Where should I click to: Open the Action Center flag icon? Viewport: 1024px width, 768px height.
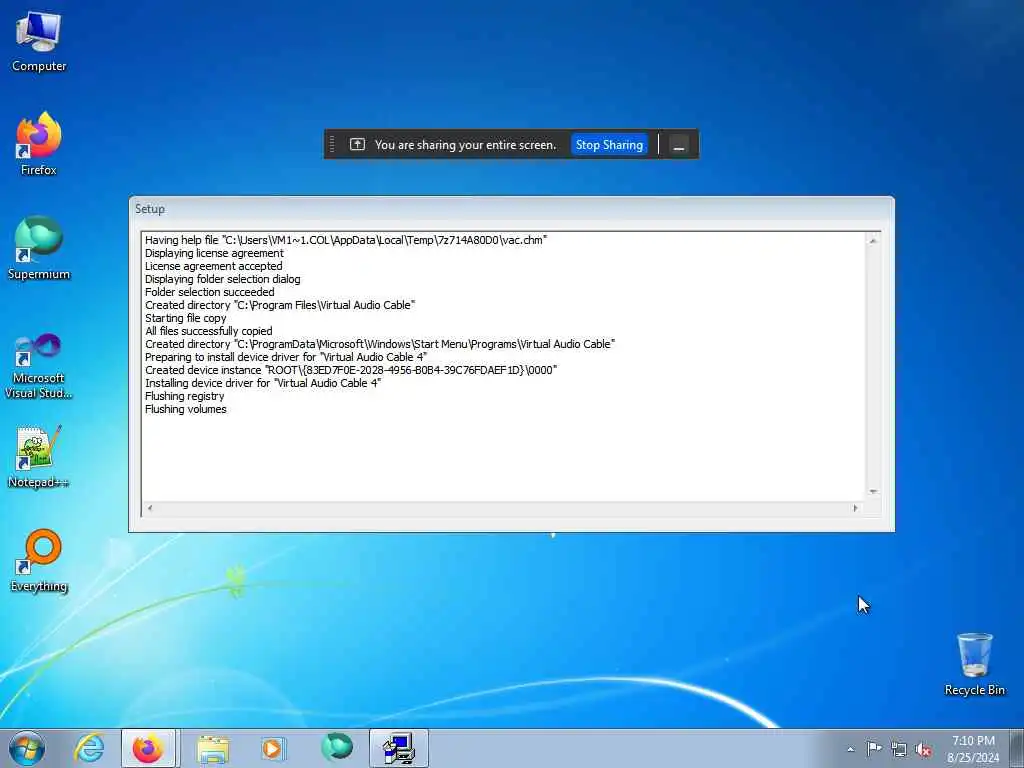point(874,749)
